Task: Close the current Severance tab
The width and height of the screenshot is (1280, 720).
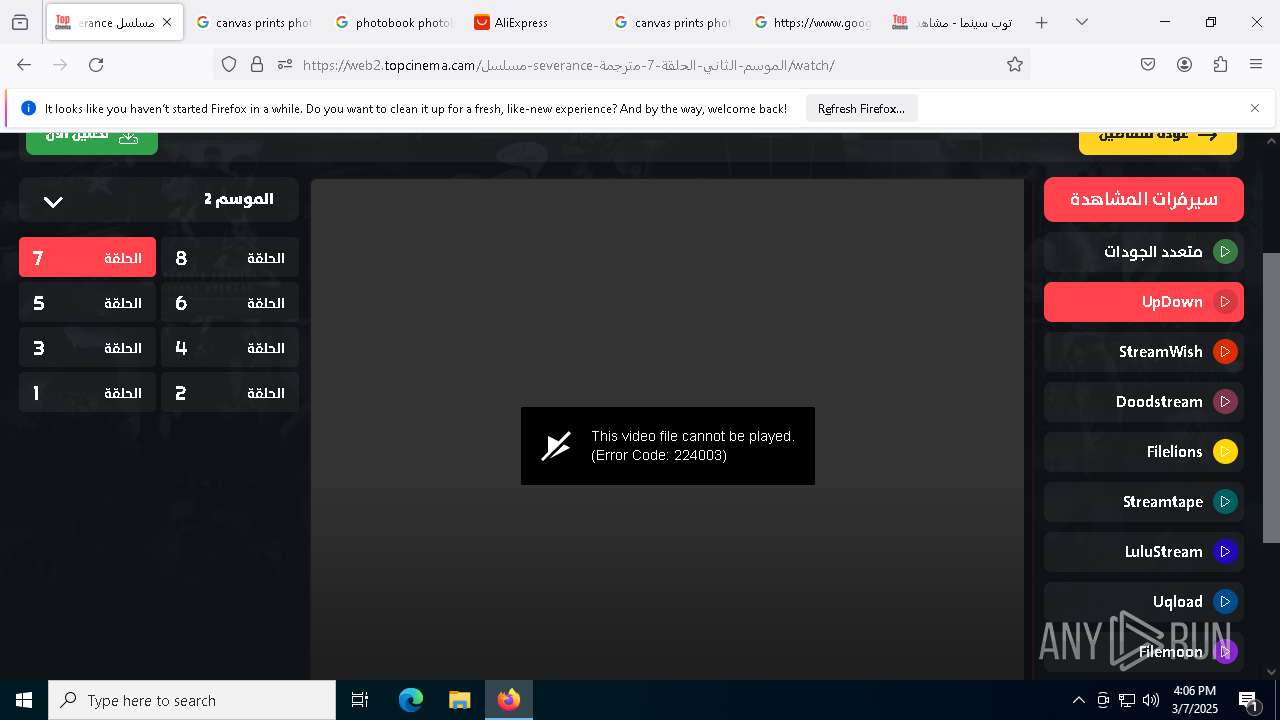Action: (x=167, y=22)
